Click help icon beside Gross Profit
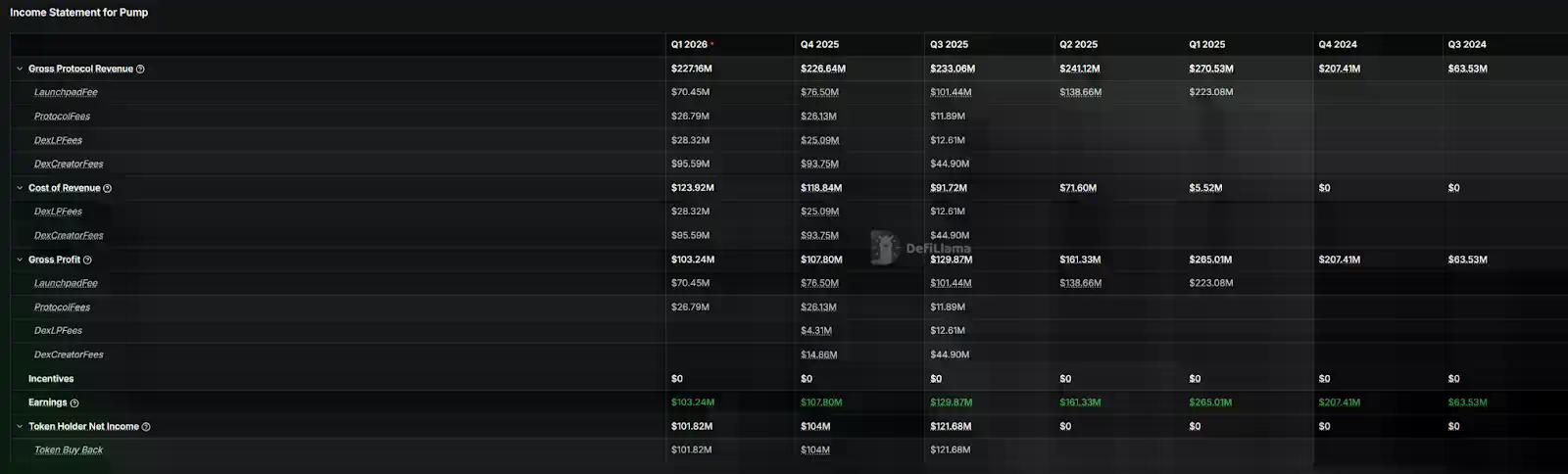This screenshot has width=1568, height=474. click(x=87, y=261)
